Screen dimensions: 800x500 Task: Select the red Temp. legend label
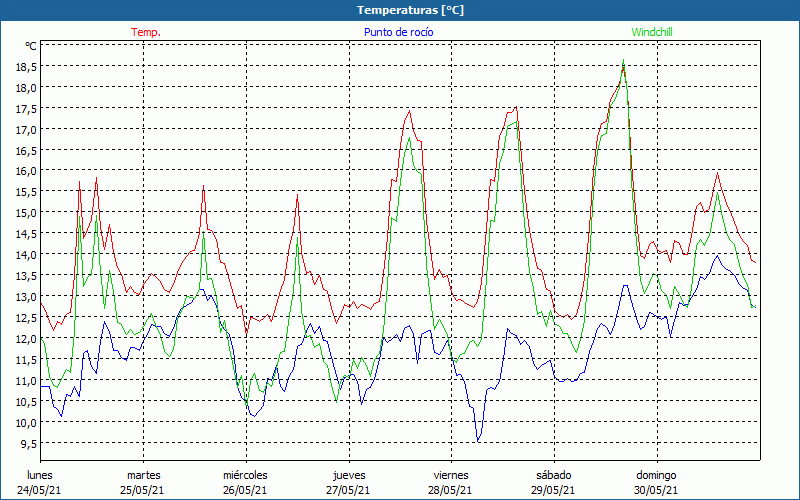coord(146,32)
